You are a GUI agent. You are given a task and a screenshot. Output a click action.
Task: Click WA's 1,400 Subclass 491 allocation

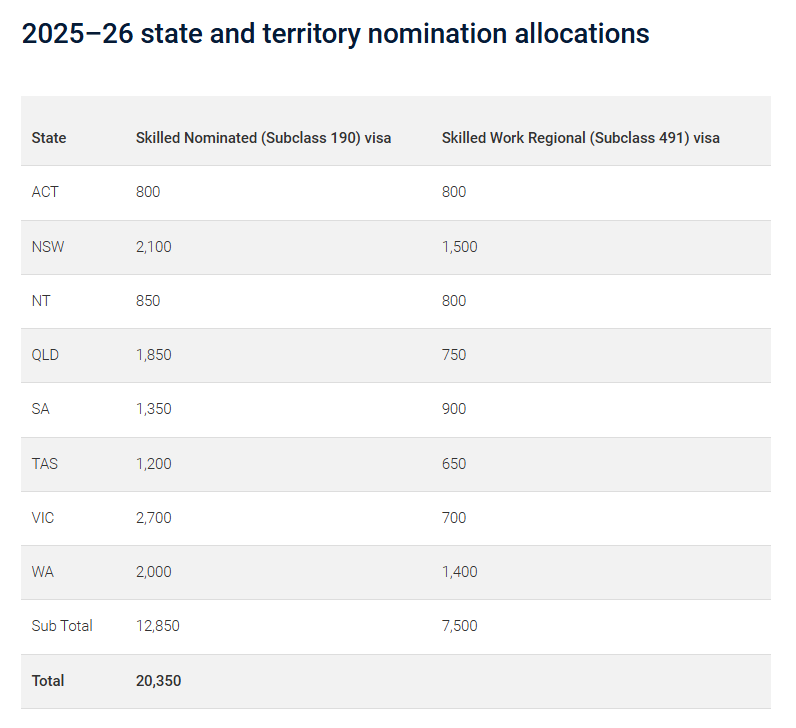tap(459, 572)
